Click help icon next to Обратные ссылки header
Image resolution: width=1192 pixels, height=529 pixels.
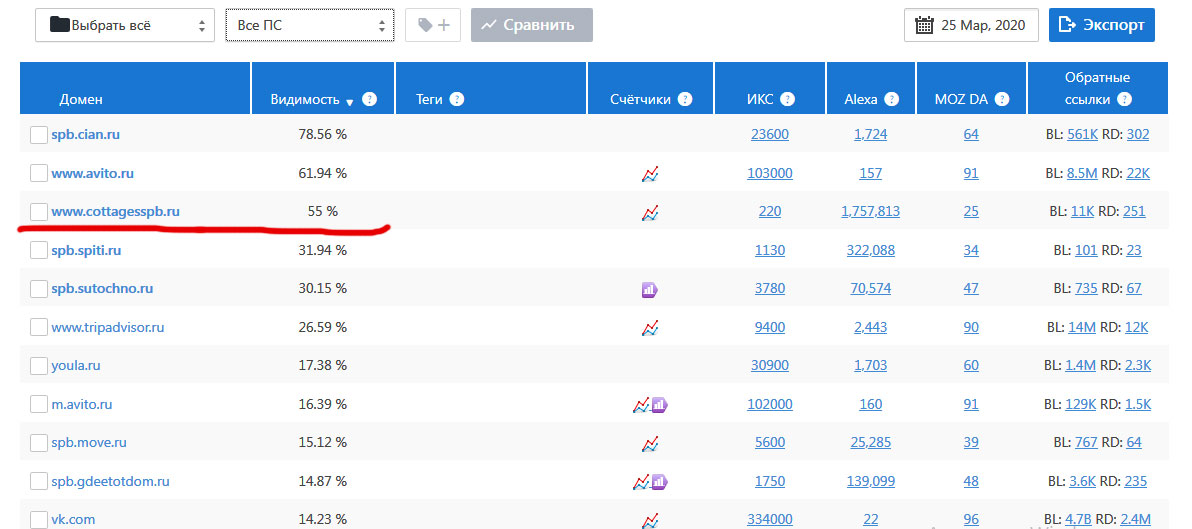pyautogui.click(x=1124, y=99)
